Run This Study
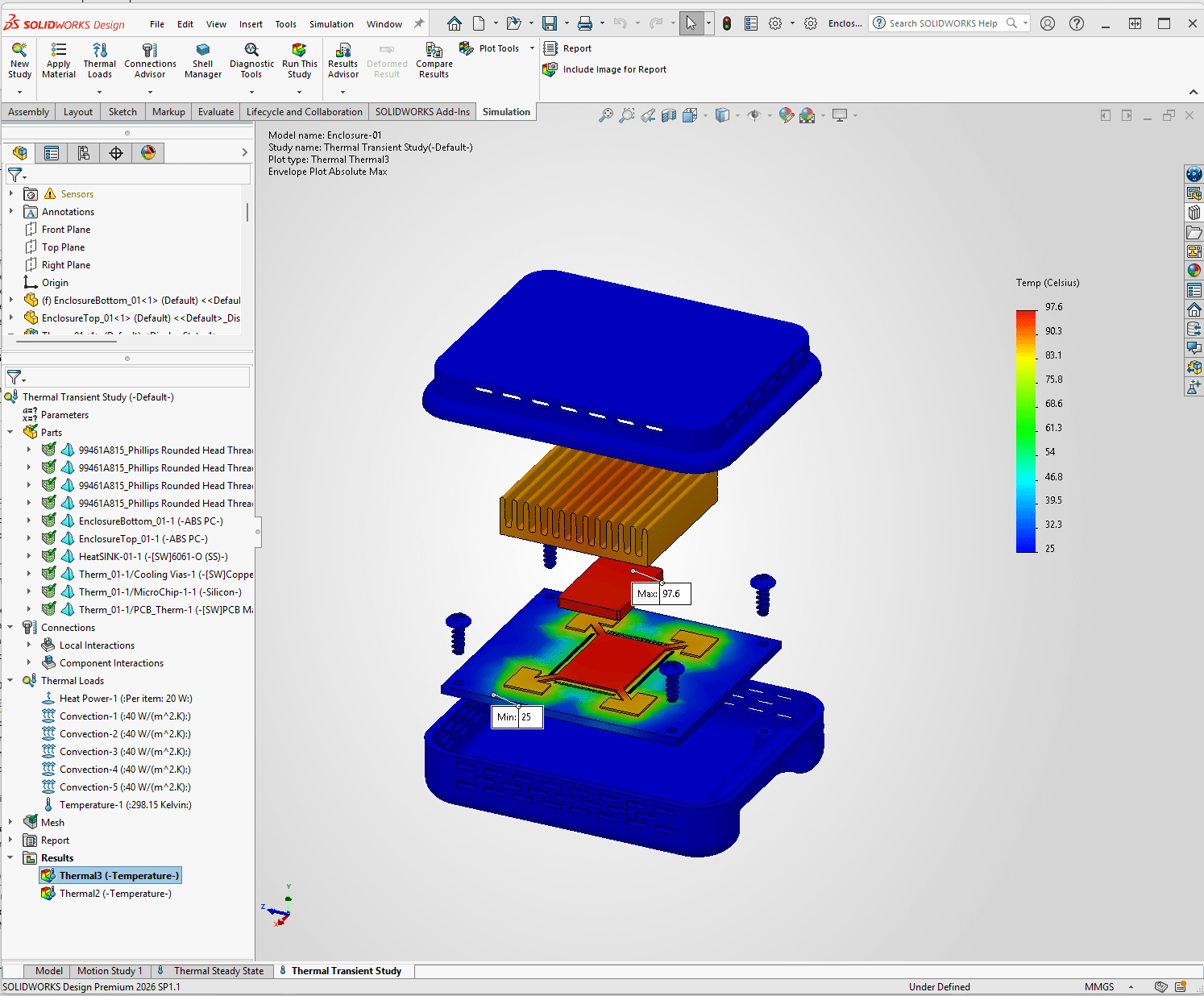 click(x=299, y=61)
